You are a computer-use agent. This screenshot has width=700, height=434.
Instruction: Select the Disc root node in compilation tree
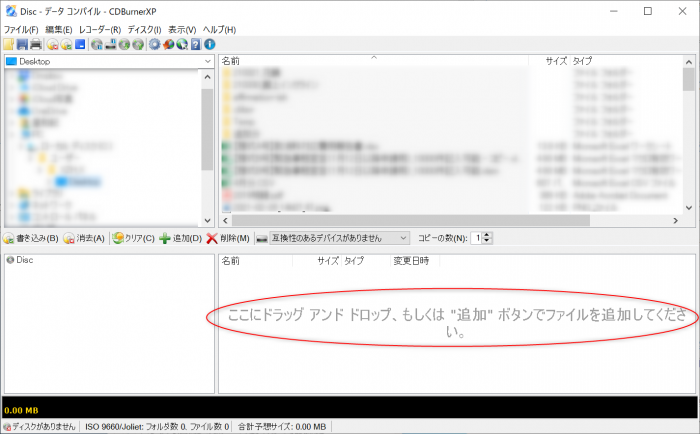tap(20, 260)
